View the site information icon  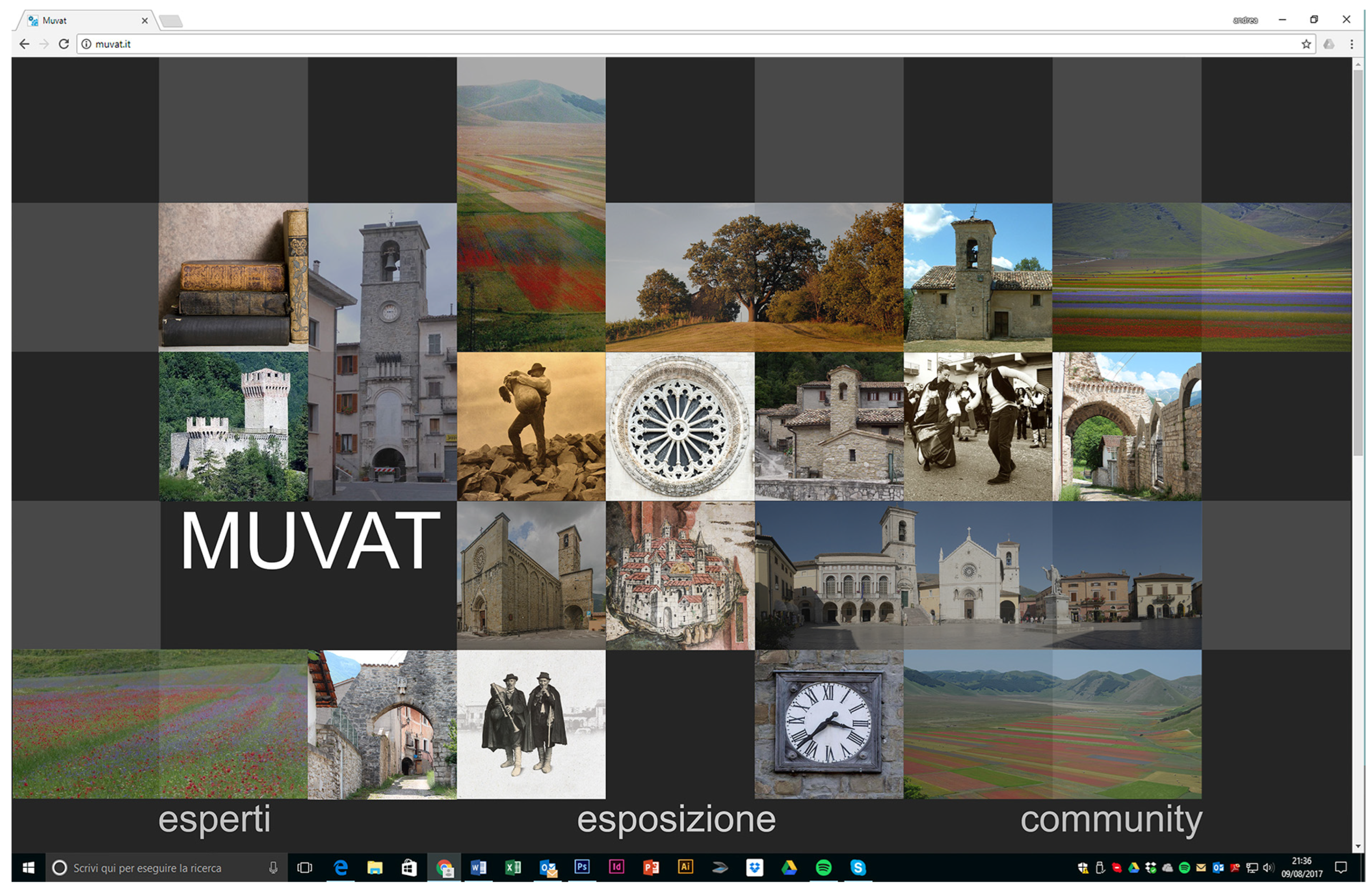pos(86,44)
